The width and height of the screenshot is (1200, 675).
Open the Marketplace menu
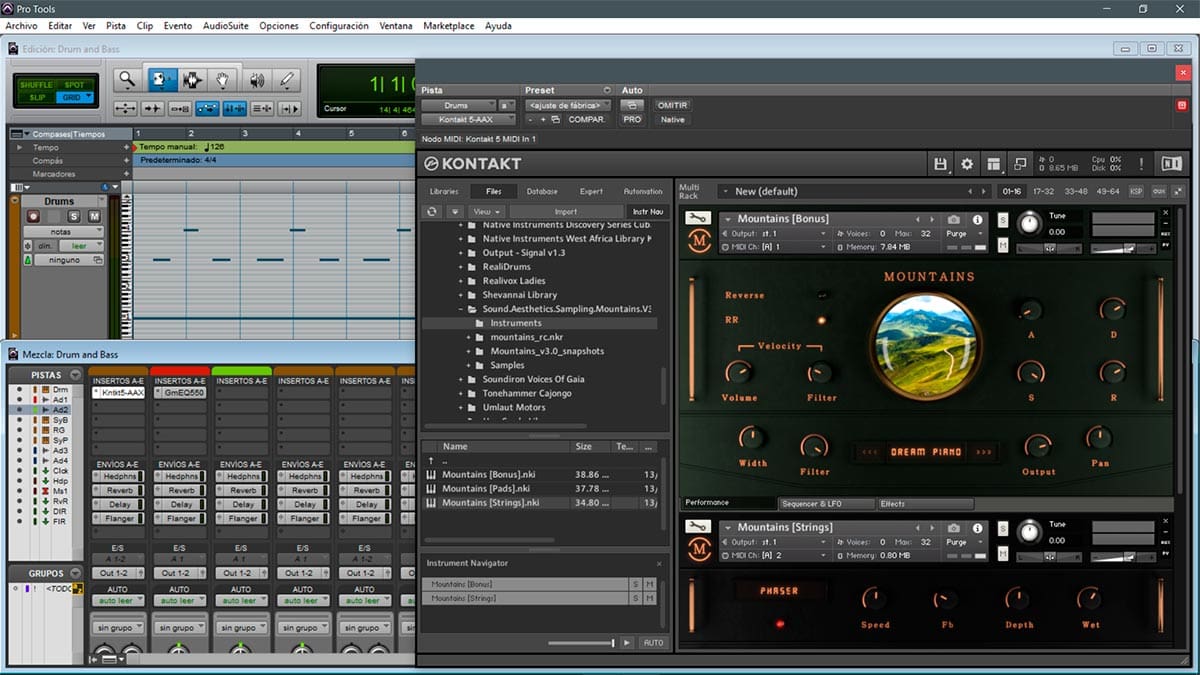[449, 26]
